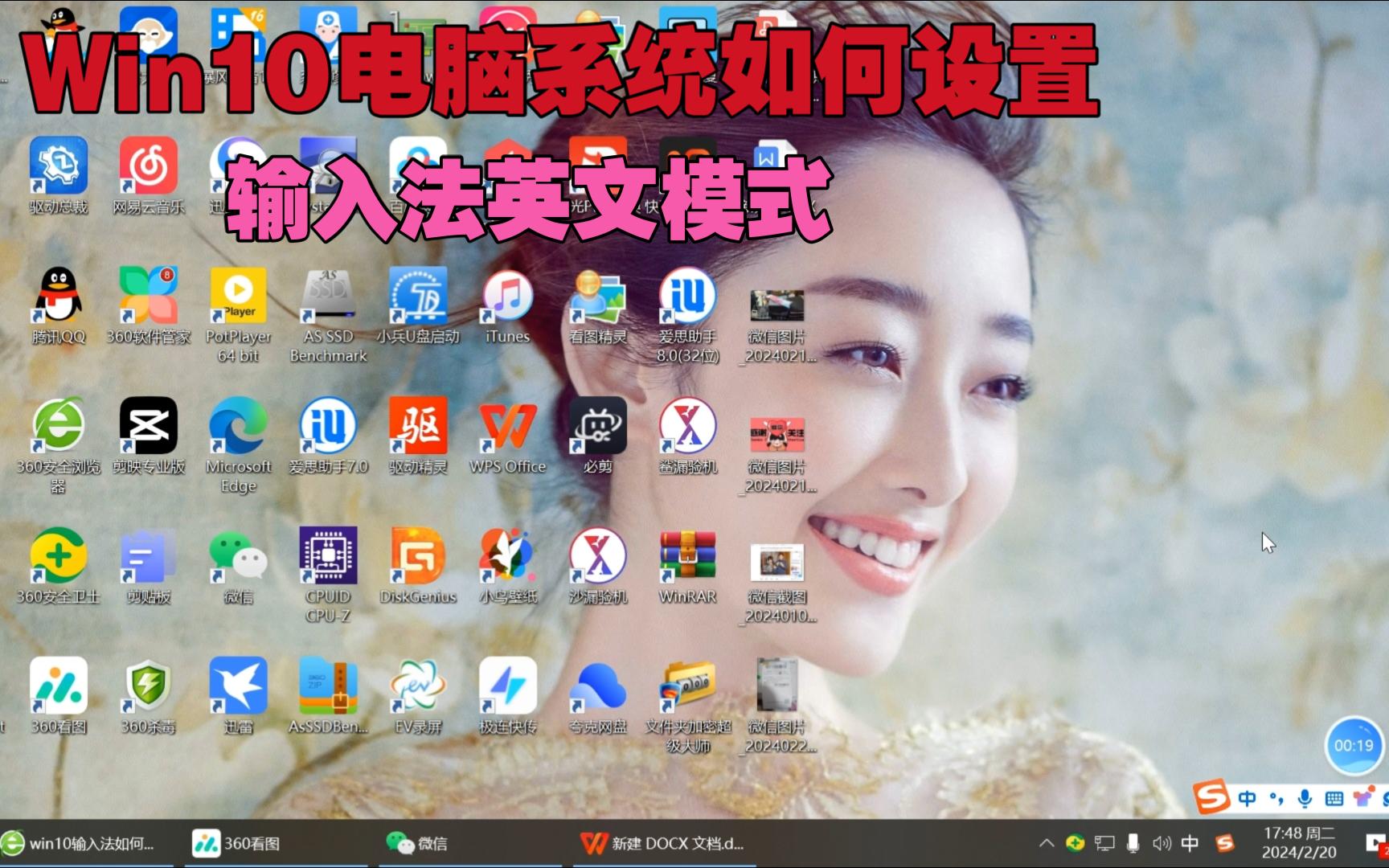Image resolution: width=1389 pixels, height=868 pixels.
Task: Click Sogou floating bar S logo
Action: (x=1212, y=796)
